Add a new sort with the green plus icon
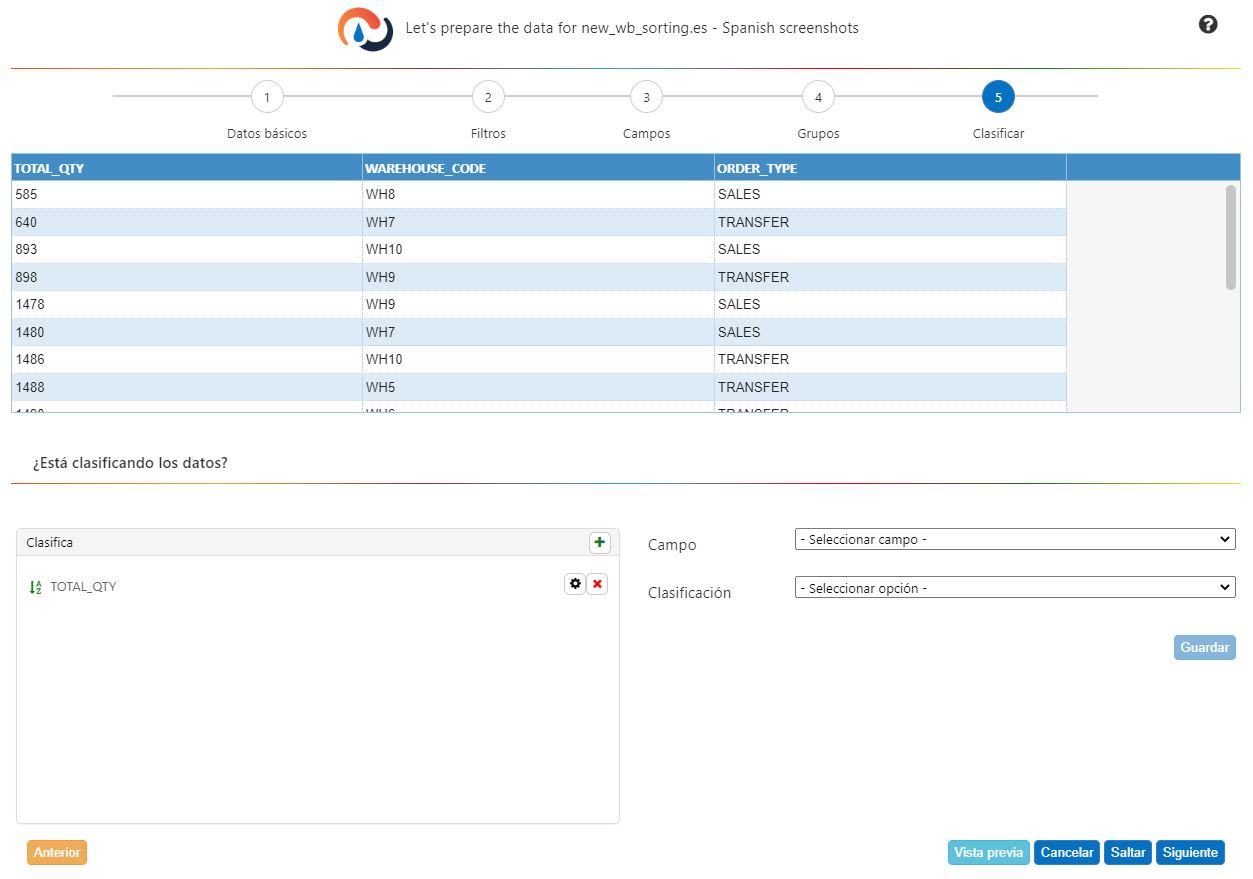 [599, 543]
